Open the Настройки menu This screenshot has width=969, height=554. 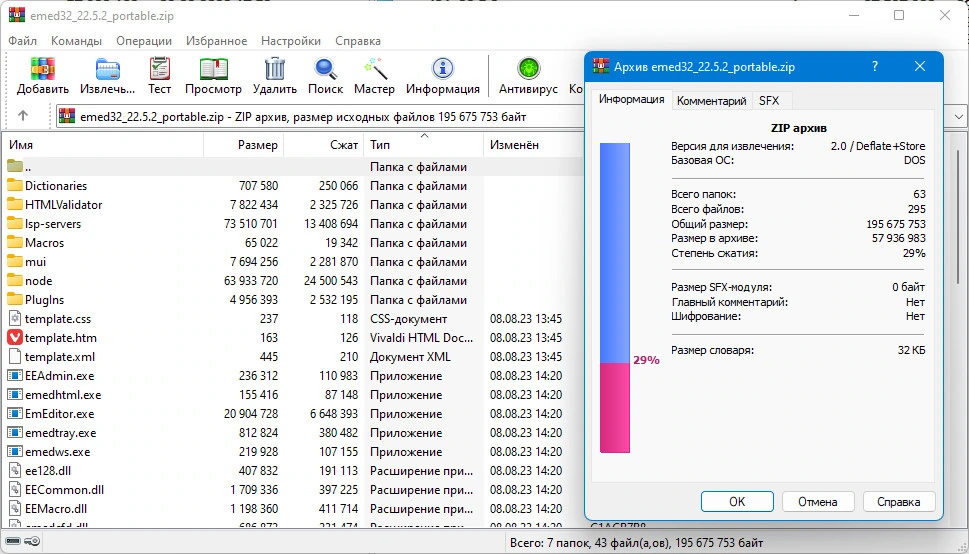coord(291,41)
